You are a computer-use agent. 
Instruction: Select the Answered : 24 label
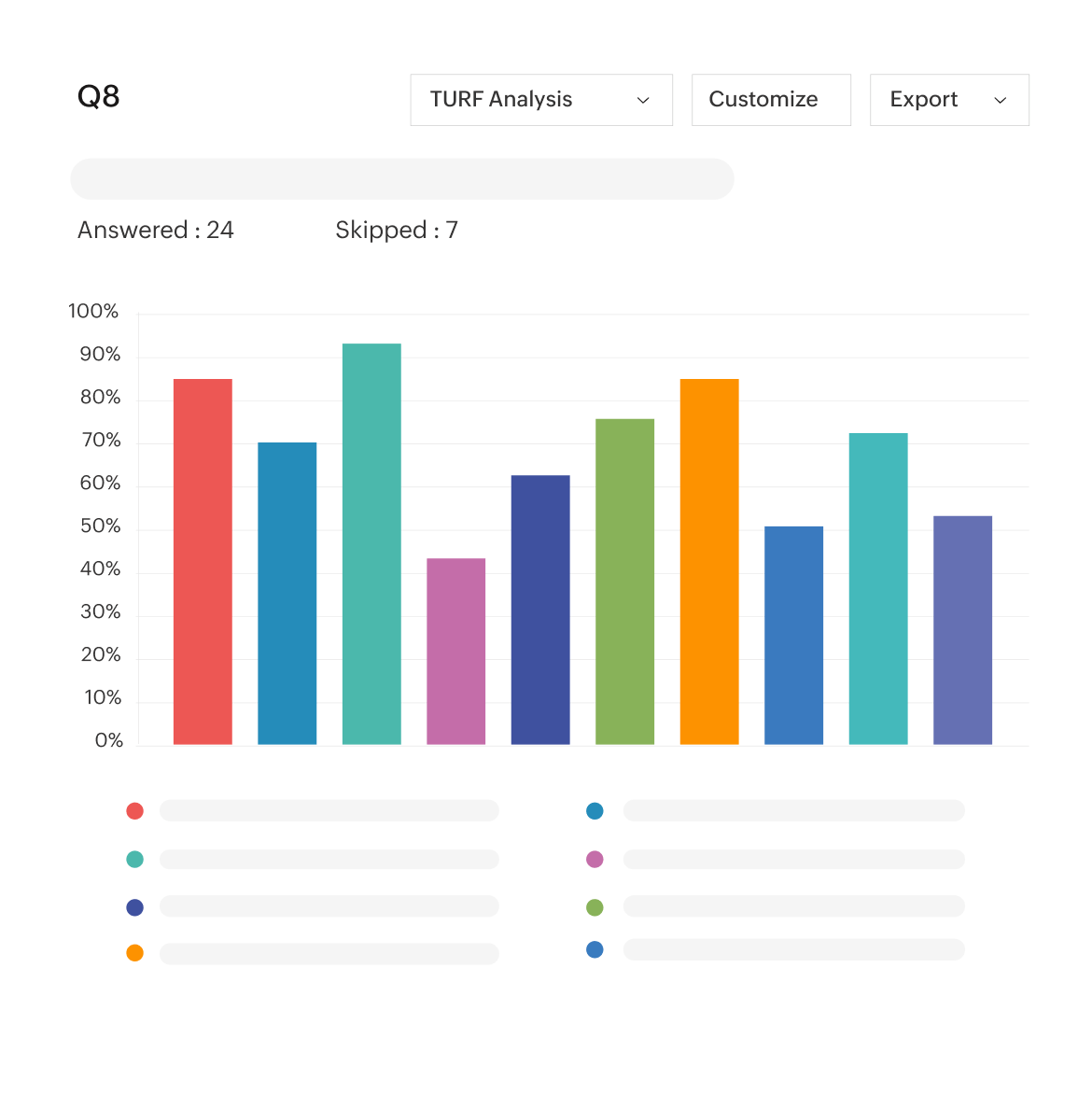tap(156, 230)
